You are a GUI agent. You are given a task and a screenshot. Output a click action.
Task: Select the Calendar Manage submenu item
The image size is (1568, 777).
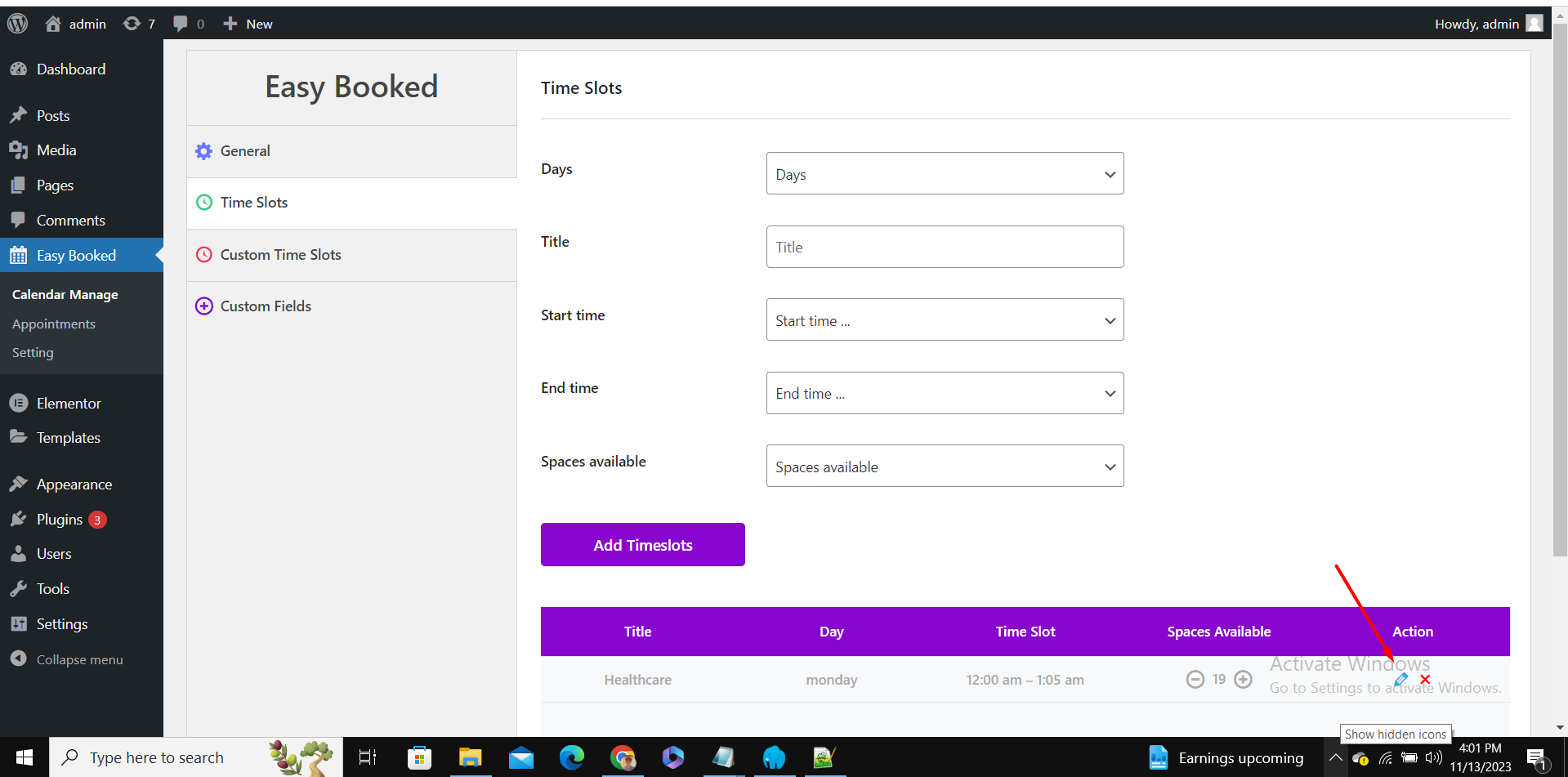point(65,294)
